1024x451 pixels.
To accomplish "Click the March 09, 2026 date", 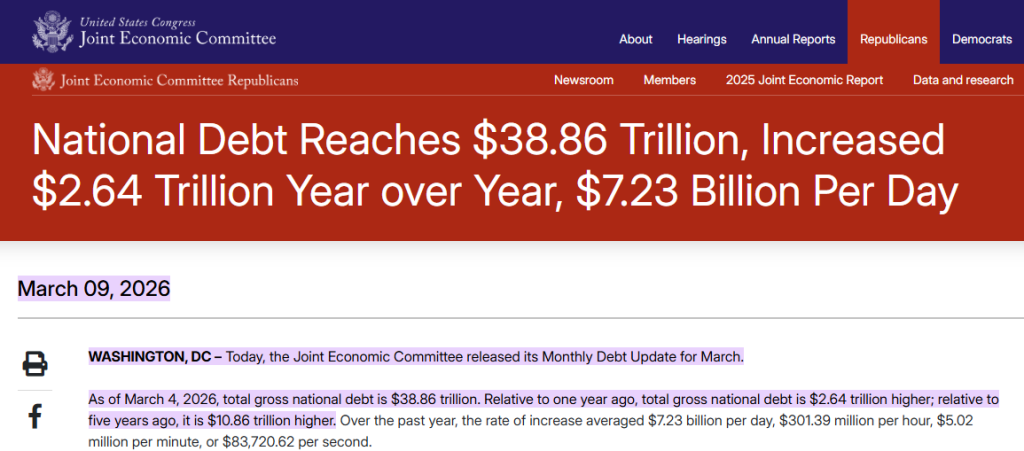I will pyautogui.click(x=94, y=288).
